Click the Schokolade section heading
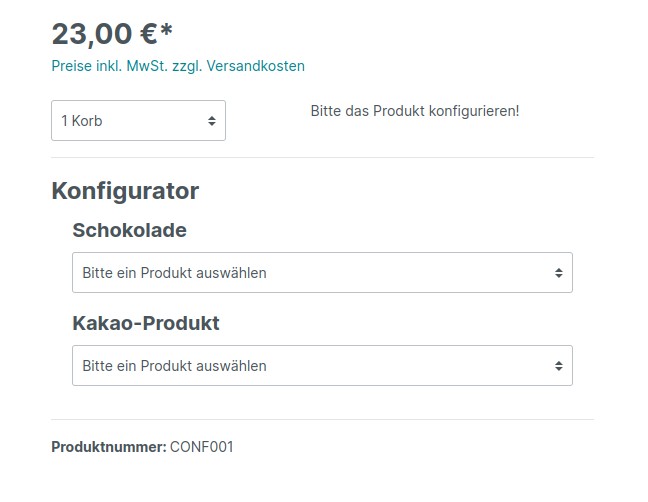 pos(130,230)
